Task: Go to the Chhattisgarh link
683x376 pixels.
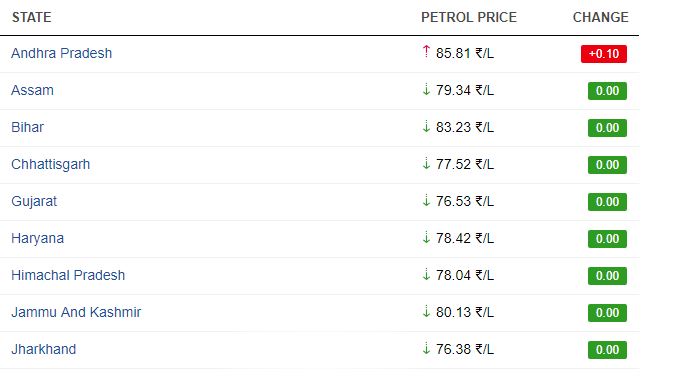Action: 51,164
